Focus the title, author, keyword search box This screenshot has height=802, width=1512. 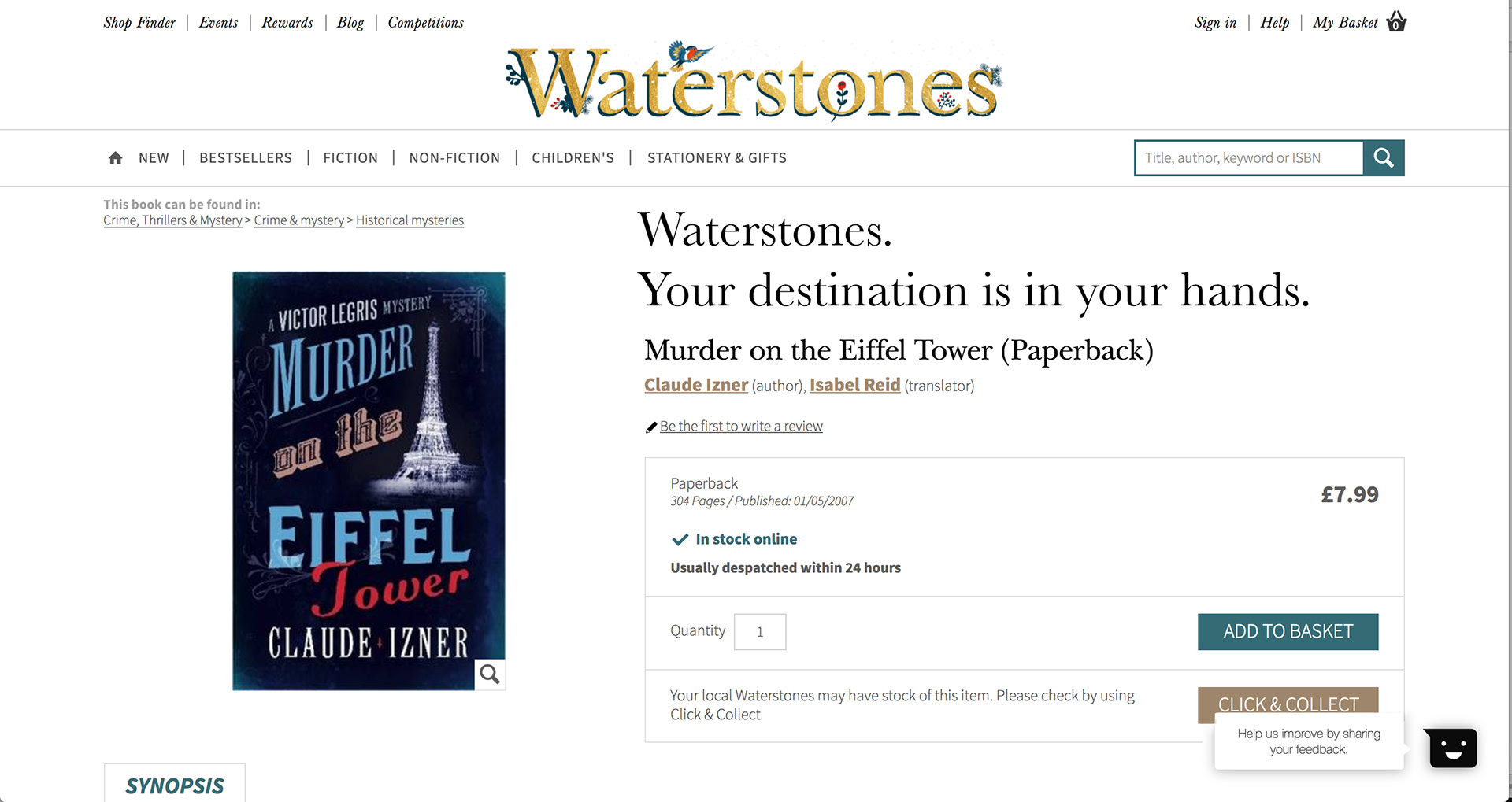click(1249, 158)
